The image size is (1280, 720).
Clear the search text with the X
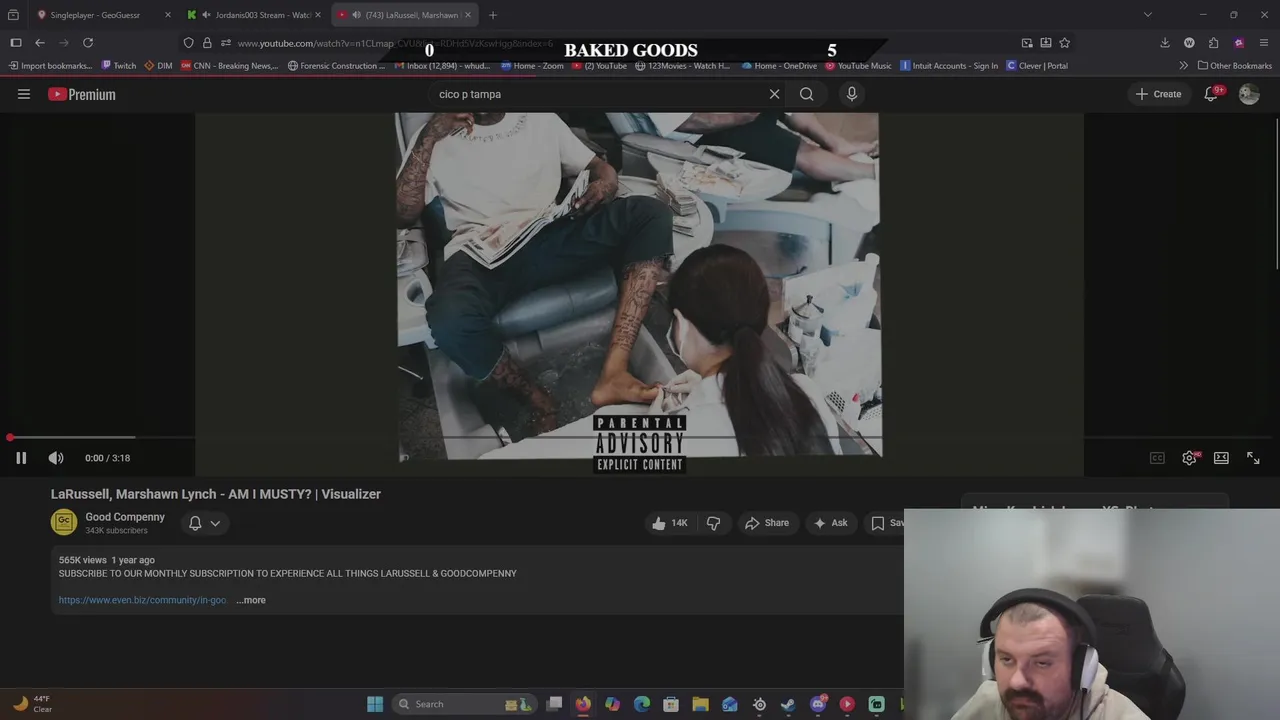pyautogui.click(x=774, y=94)
